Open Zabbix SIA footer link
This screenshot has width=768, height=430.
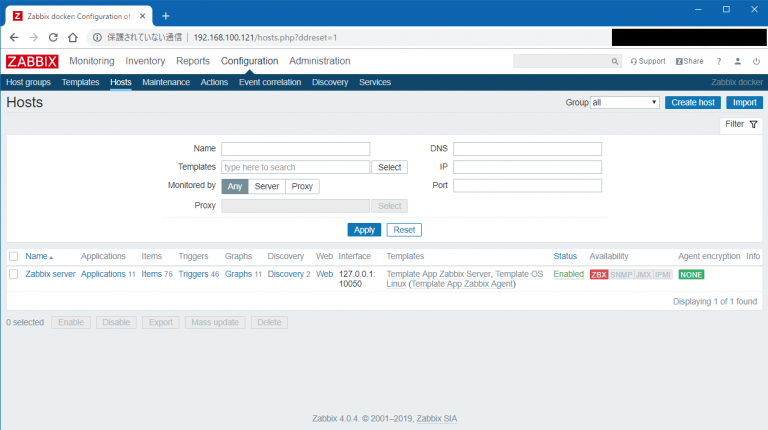tap(436, 418)
